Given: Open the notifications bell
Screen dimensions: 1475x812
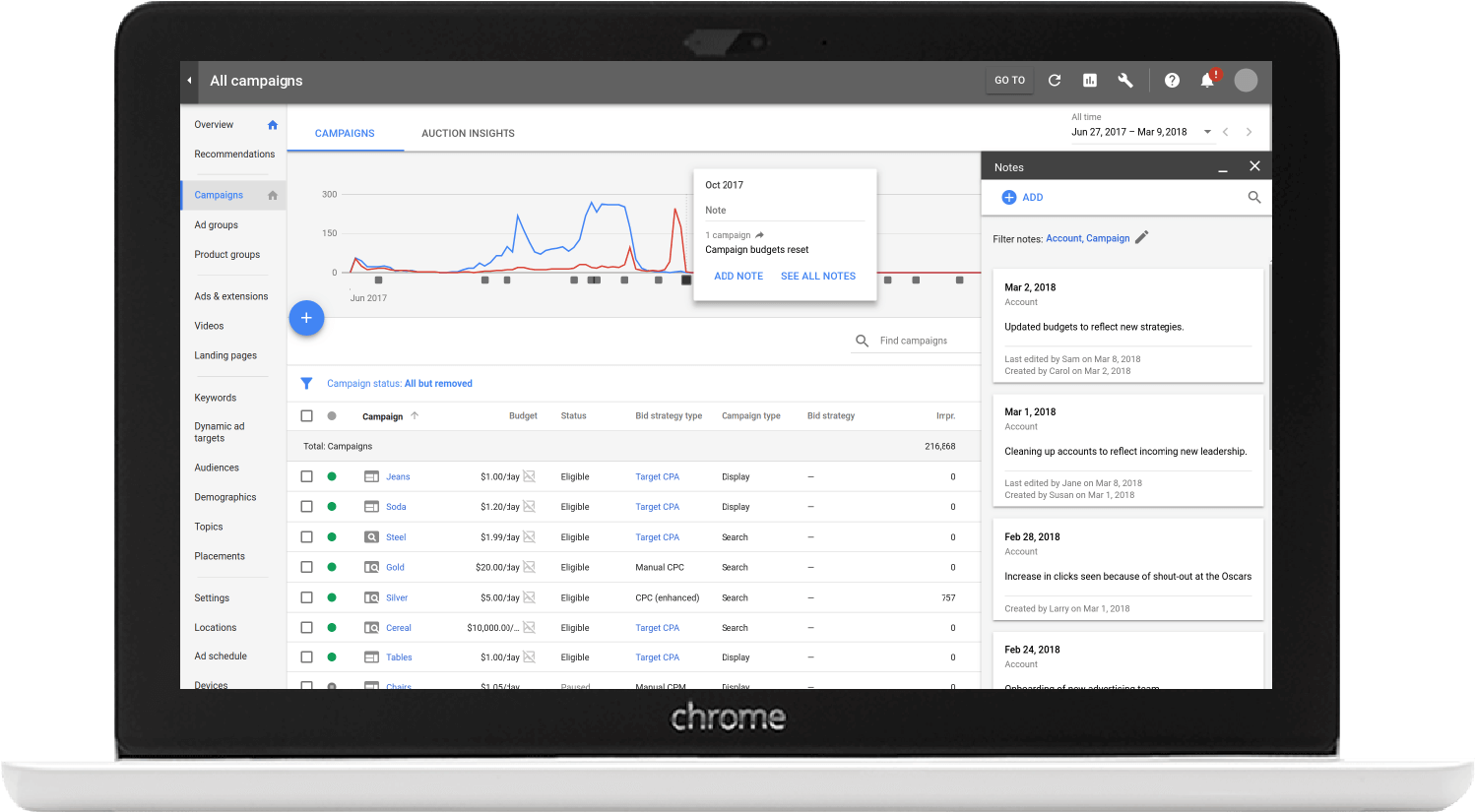Looking at the screenshot, I should pos(1207,81).
